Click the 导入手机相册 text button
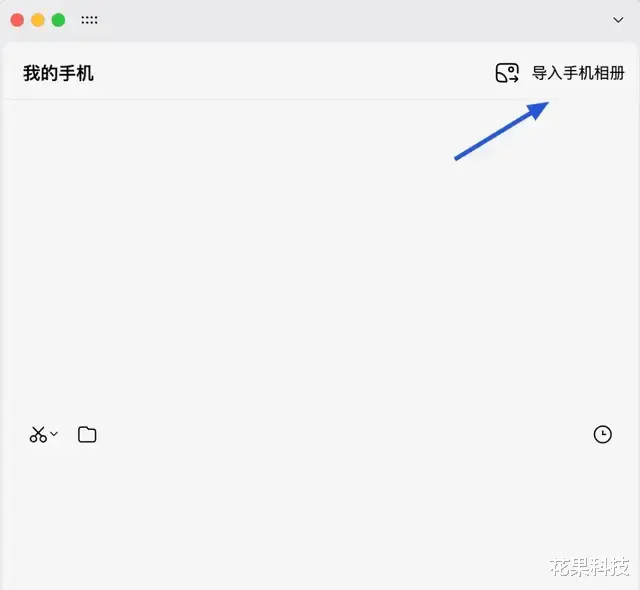The width and height of the screenshot is (640, 590). click(x=578, y=73)
